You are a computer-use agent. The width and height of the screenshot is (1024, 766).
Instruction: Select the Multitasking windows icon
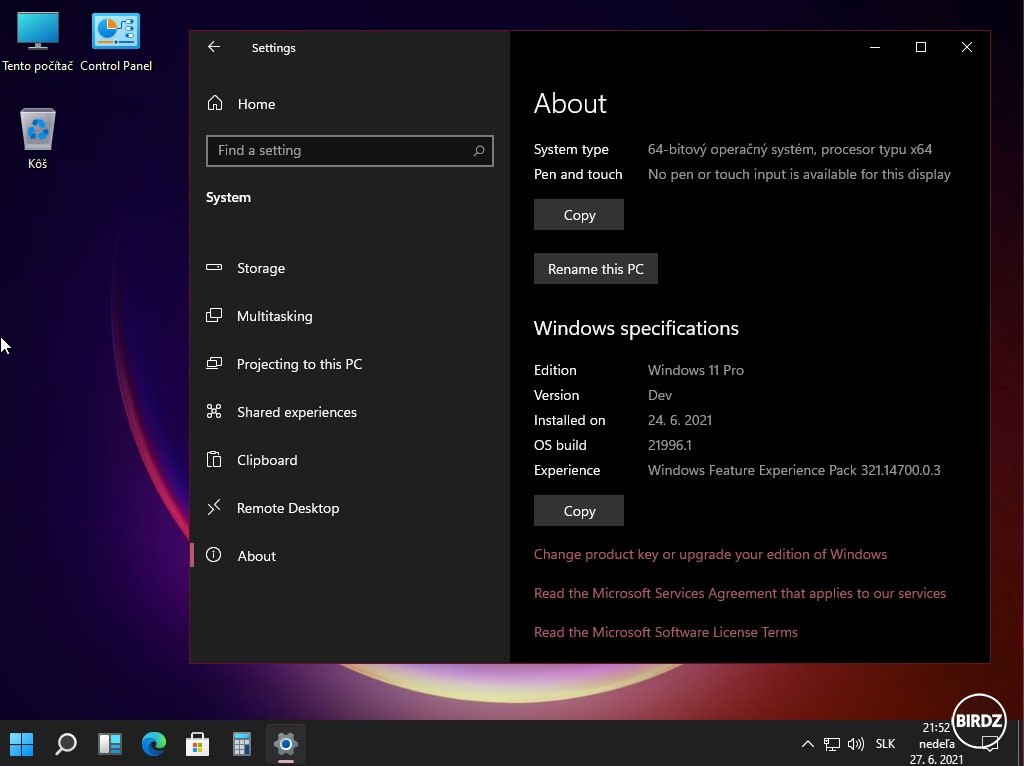coord(214,315)
